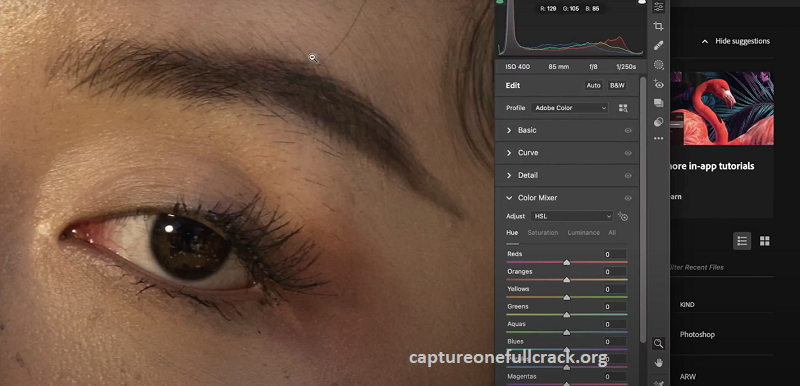Switch to the Luminance tab
Viewport: 800px width, 386px height.
(x=583, y=233)
